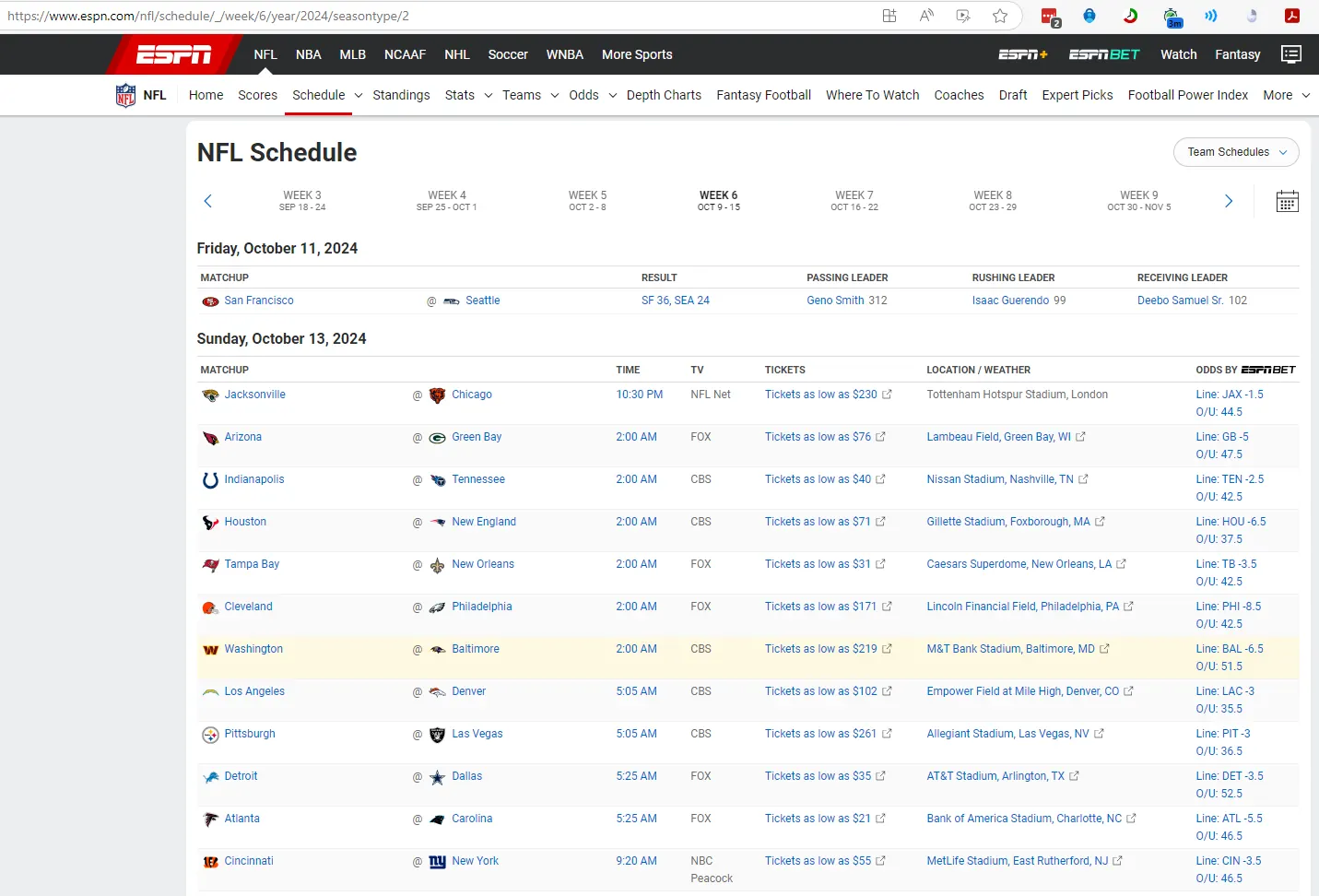The width and height of the screenshot is (1319, 896).
Task: Select the Week 3 tab
Action: click(302, 201)
